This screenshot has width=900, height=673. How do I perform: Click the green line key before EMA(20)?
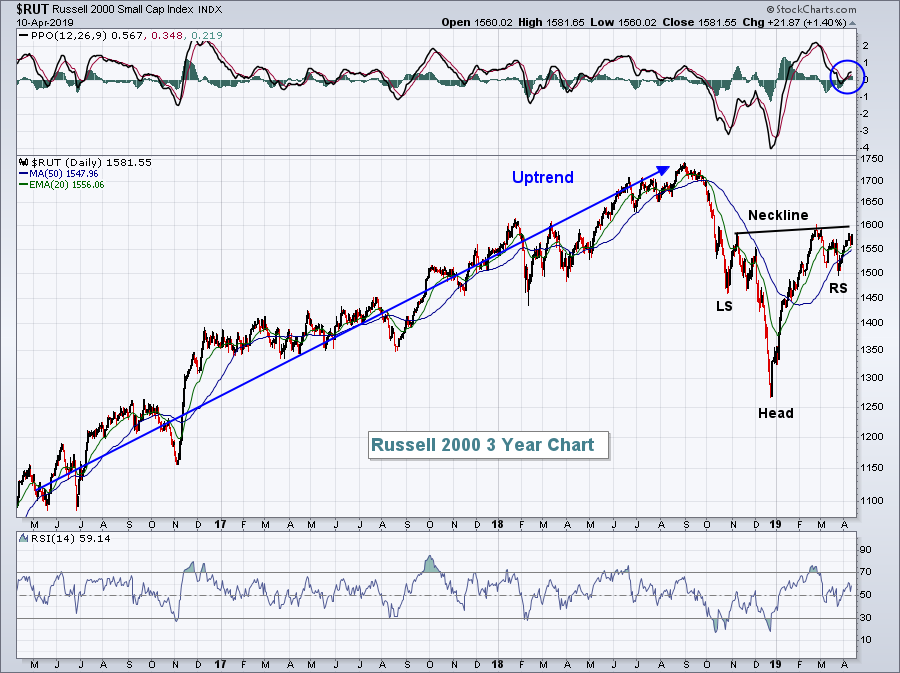pyautogui.click(x=24, y=185)
